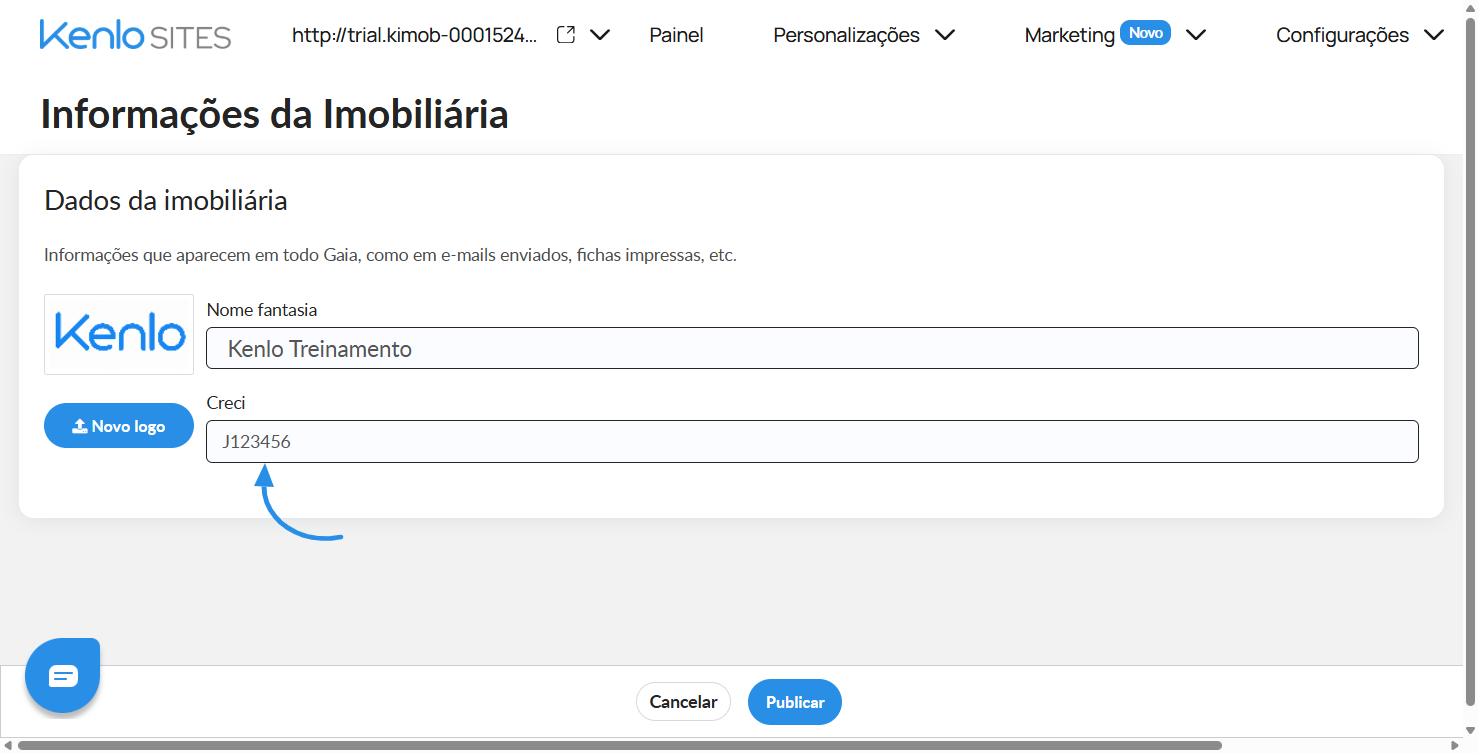Click the horizontal page scrollbar
Viewport: 1478px width, 753px height.
[x=620, y=745]
